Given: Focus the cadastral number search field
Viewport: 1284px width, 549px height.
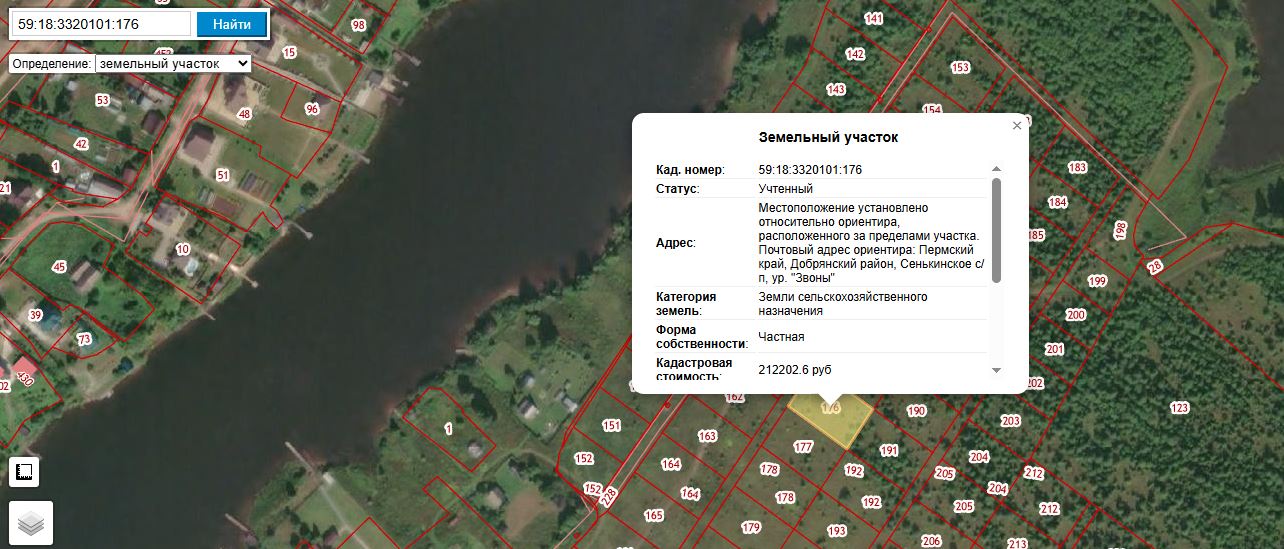Looking at the screenshot, I should click(x=101, y=24).
